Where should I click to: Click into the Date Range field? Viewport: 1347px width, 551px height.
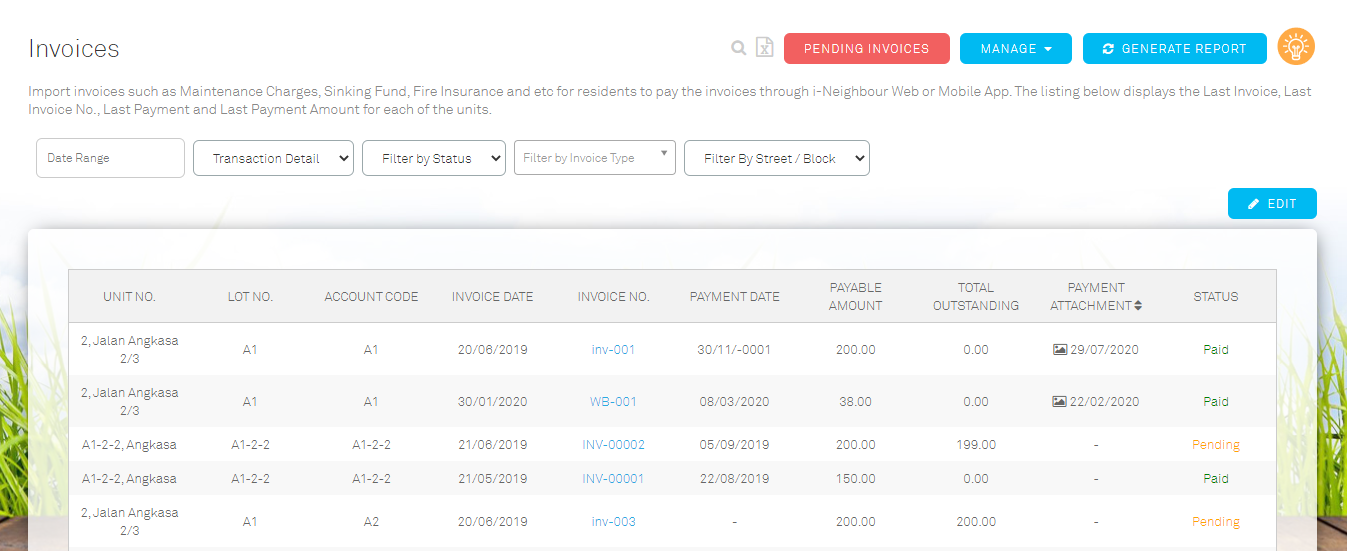(110, 158)
